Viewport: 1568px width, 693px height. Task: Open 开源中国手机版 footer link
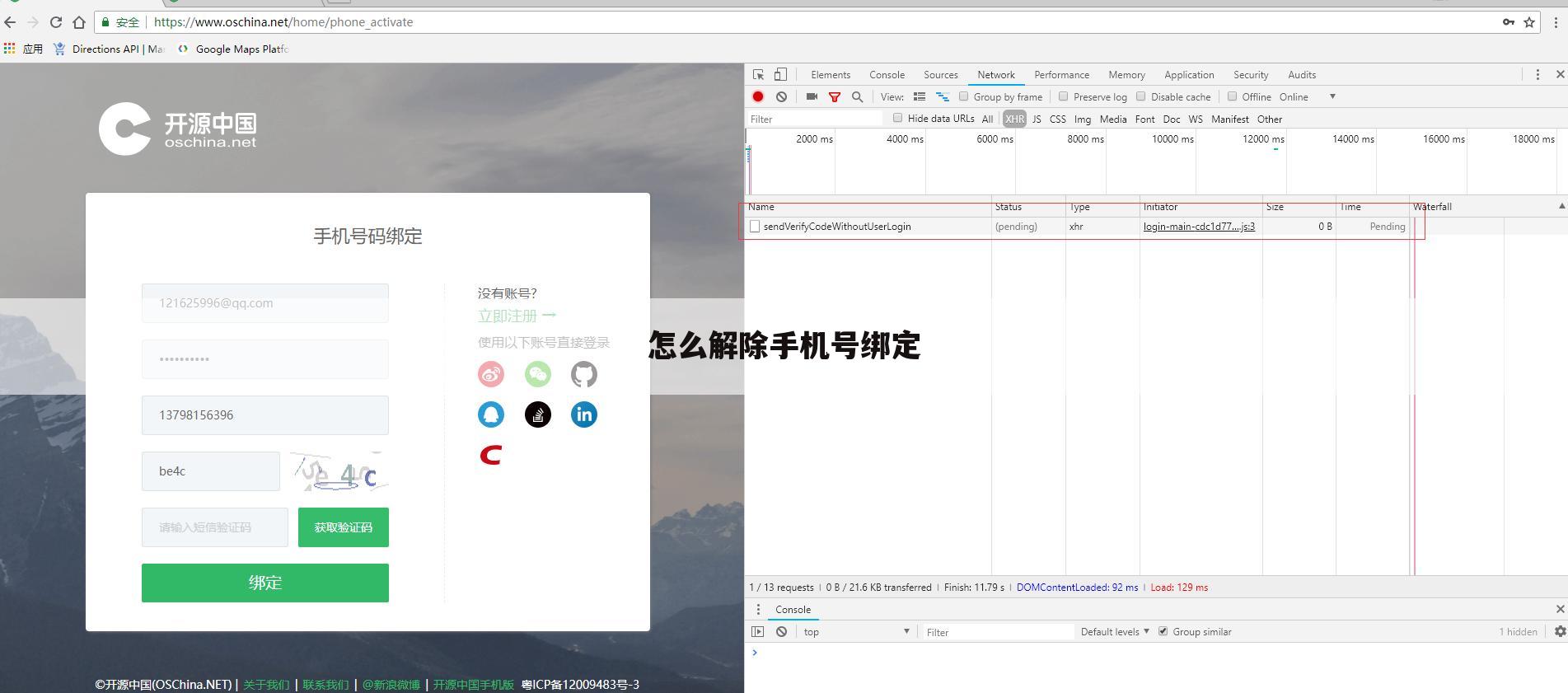474,685
